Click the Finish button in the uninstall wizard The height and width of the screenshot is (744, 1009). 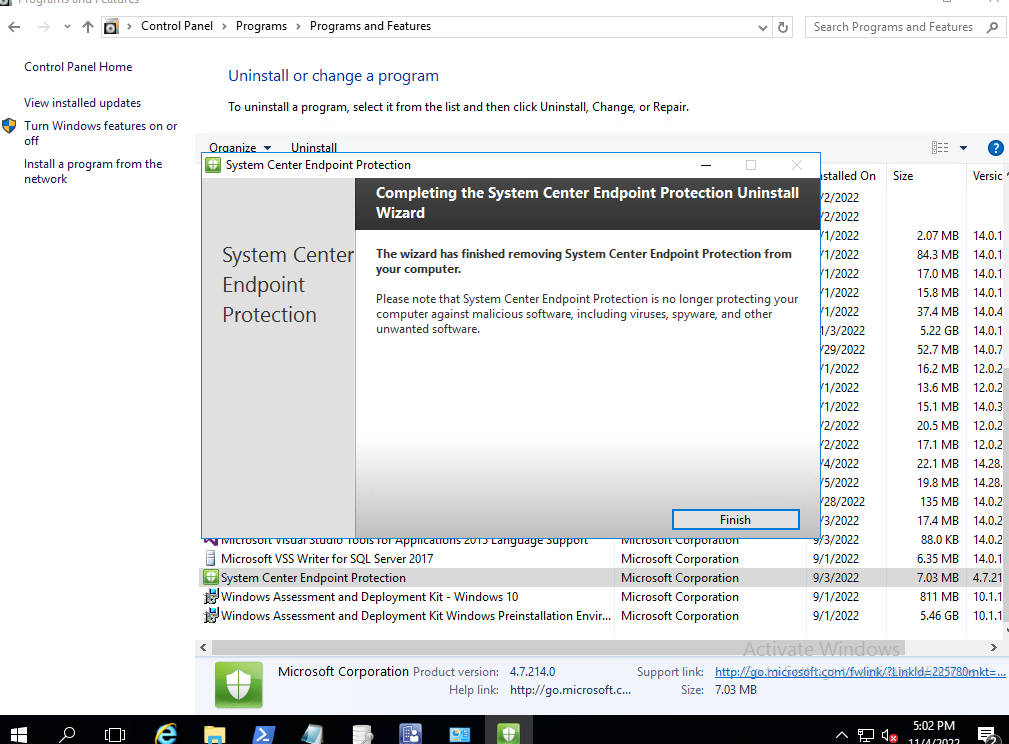tap(736, 519)
